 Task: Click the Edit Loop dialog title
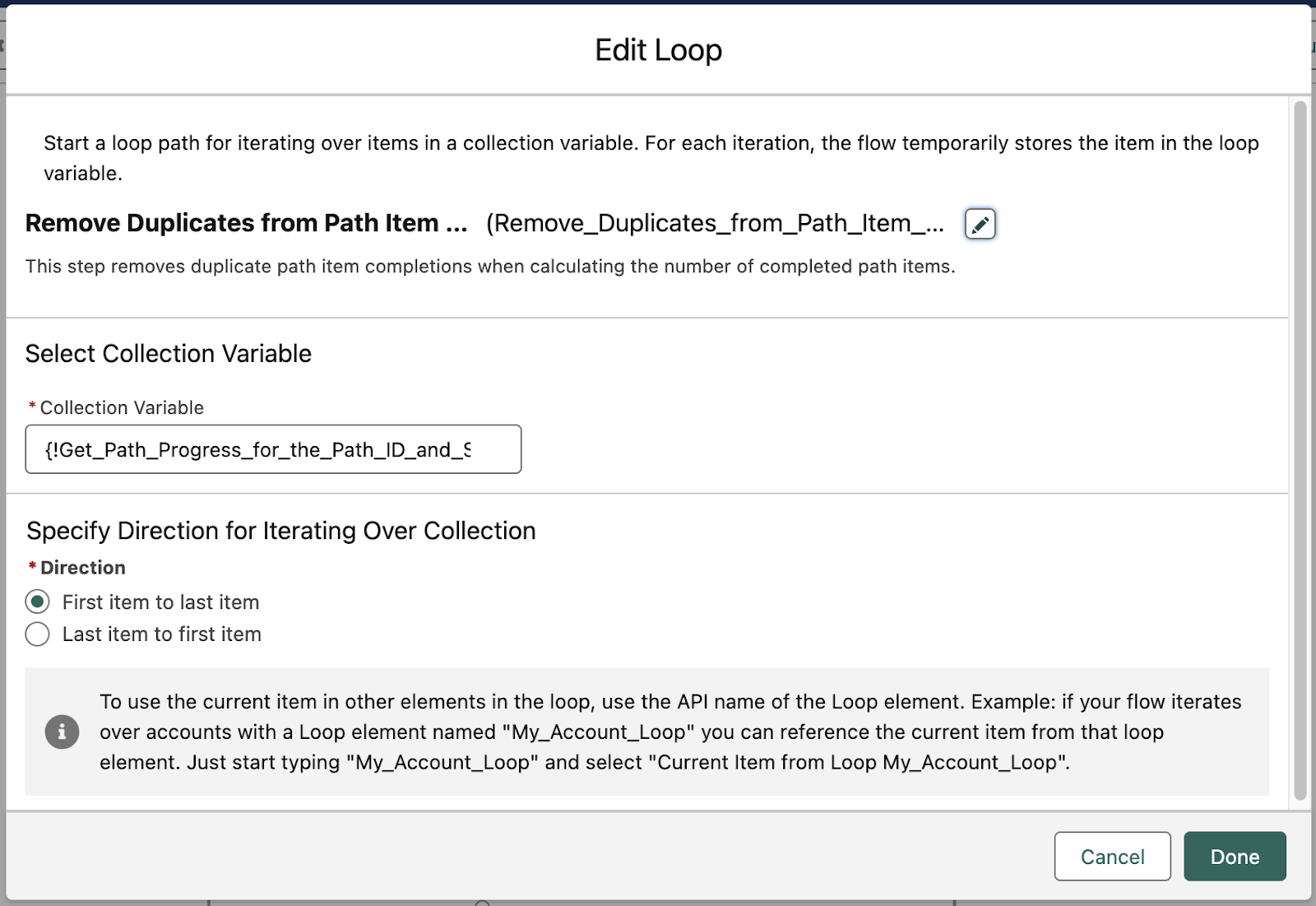658,50
